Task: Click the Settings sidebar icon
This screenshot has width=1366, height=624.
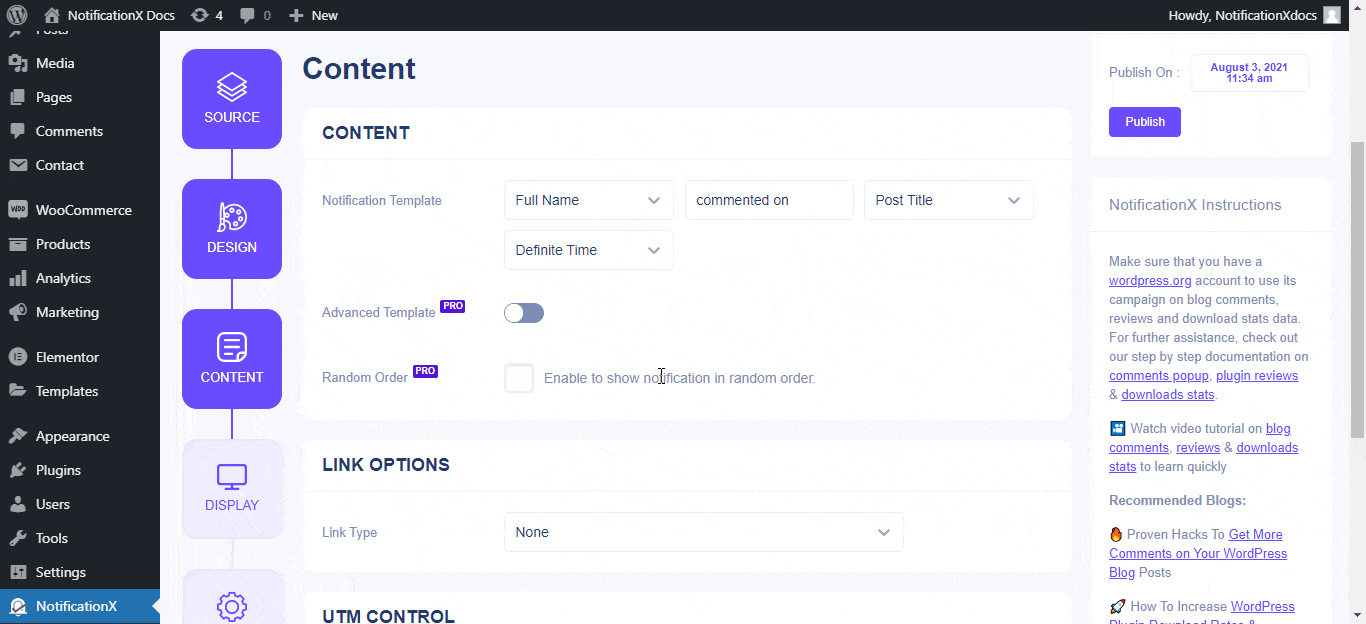Action: pos(17,572)
